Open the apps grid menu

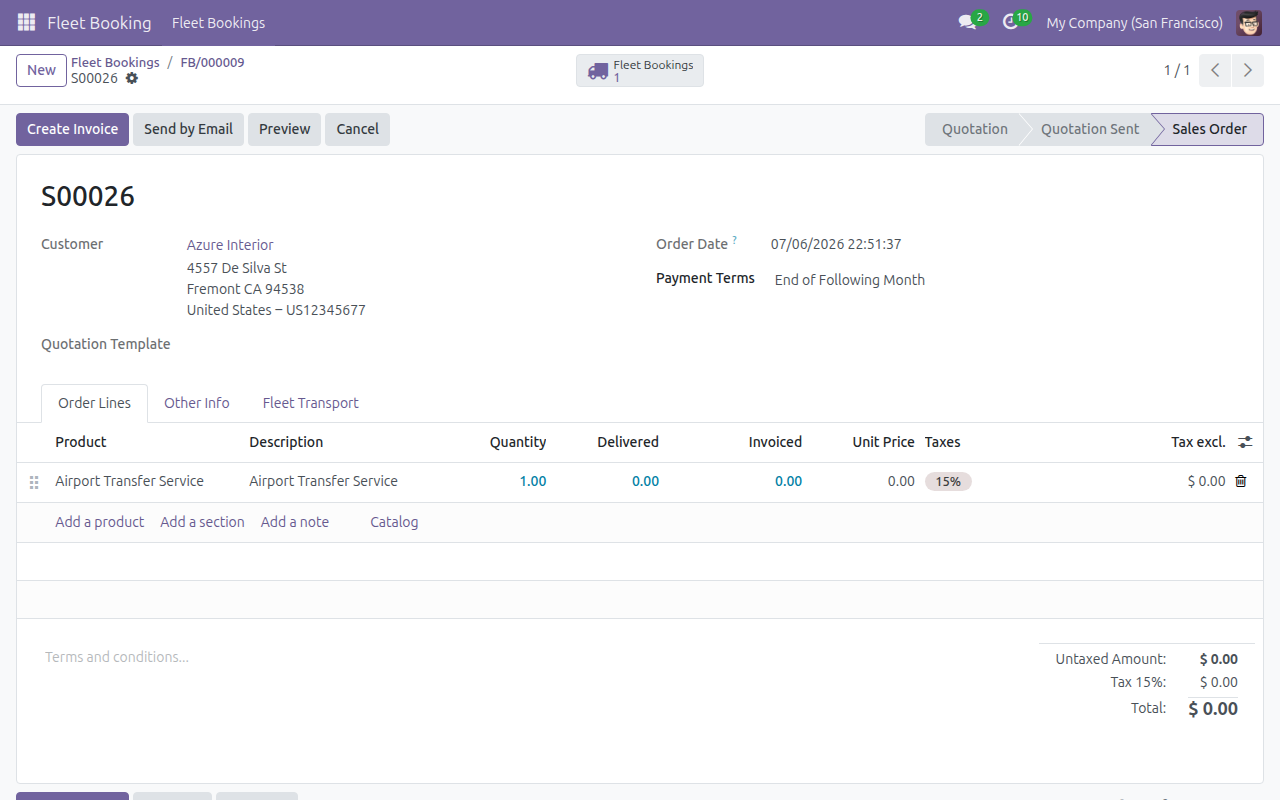pos(26,22)
